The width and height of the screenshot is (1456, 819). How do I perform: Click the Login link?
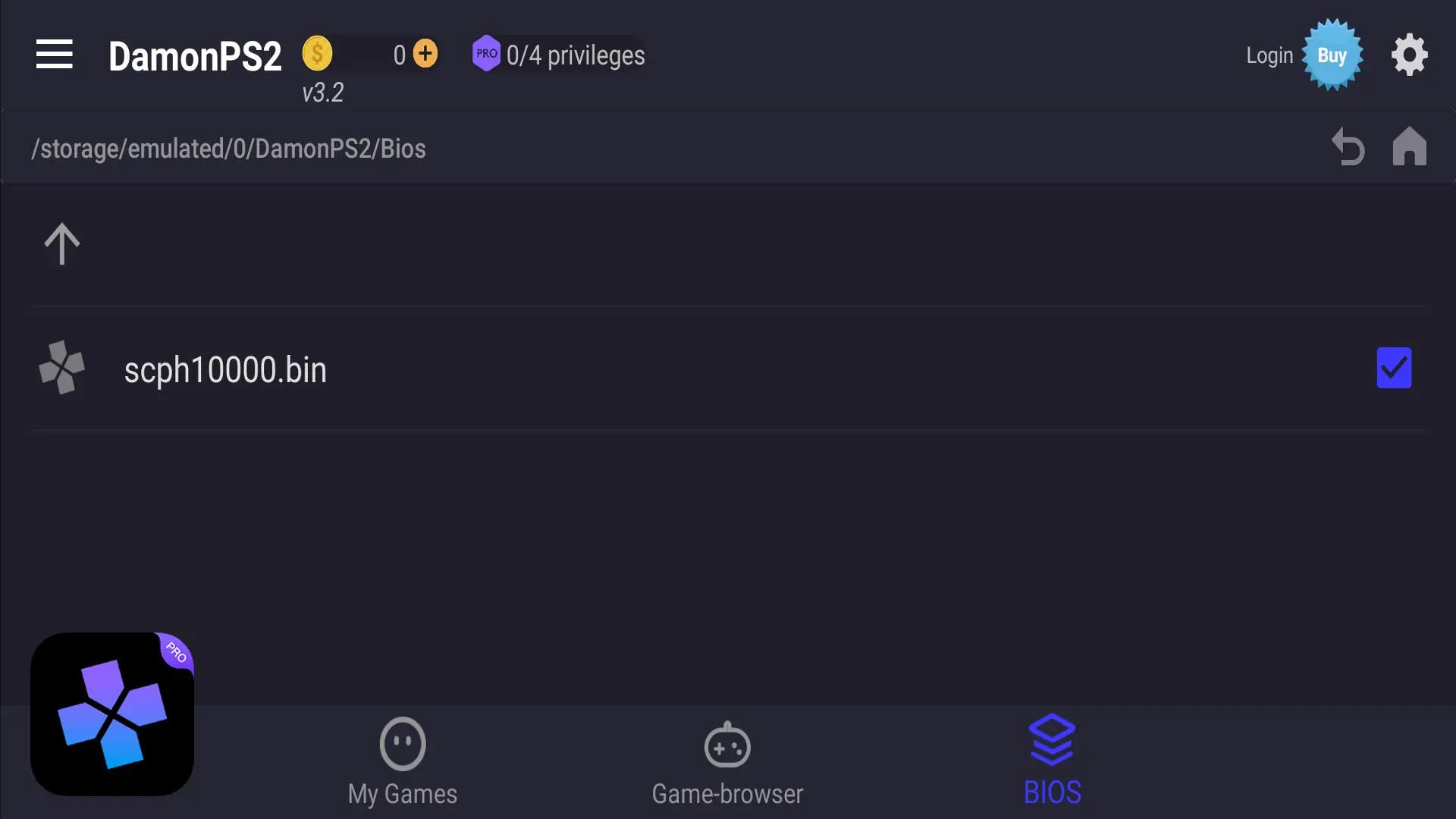coord(1269,55)
